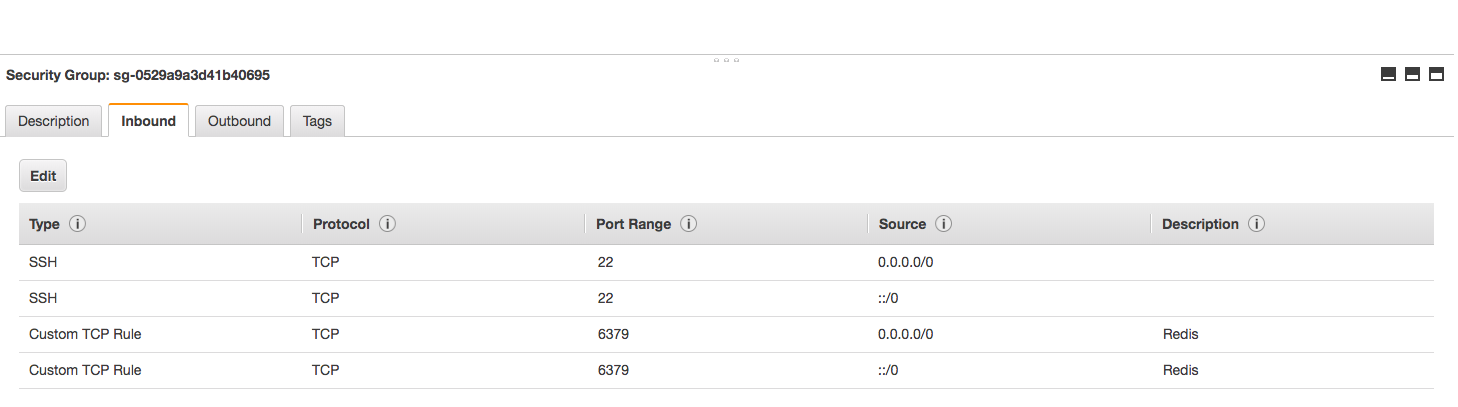The width and height of the screenshot is (1458, 407).
Task: Click the info icon next to Source
Action: (x=943, y=224)
